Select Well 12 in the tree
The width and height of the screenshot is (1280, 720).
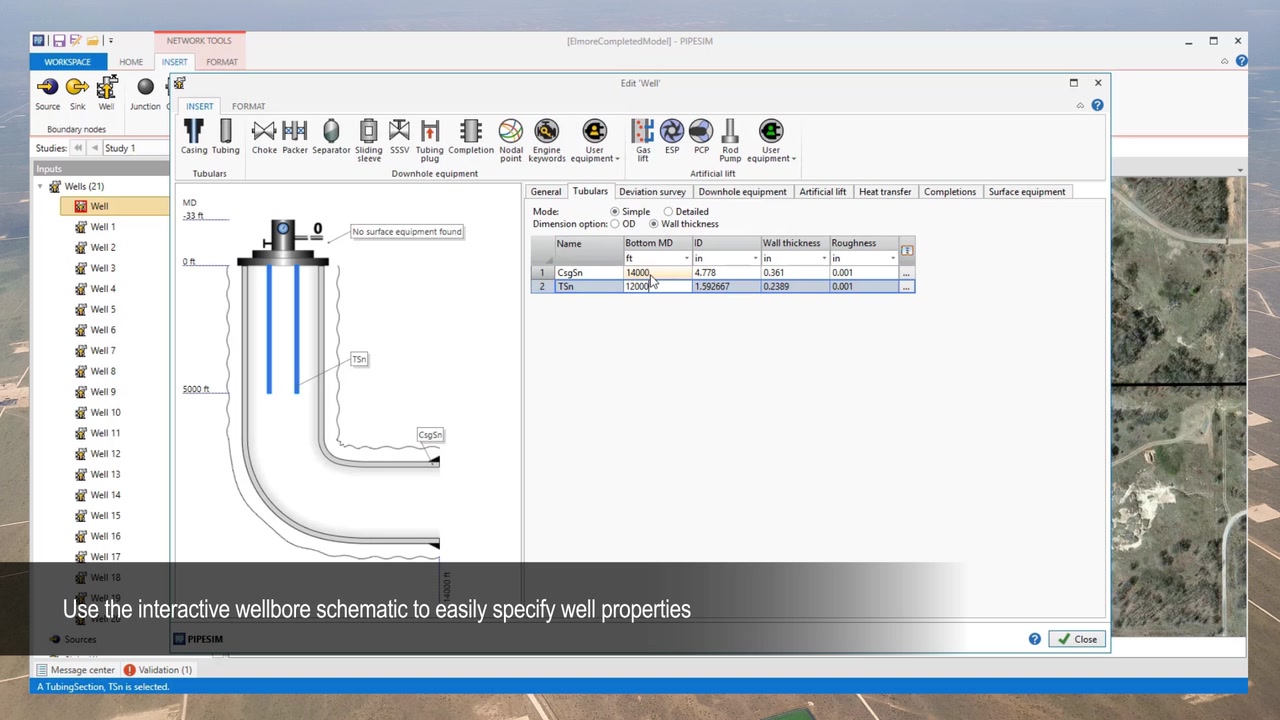(105, 454)
